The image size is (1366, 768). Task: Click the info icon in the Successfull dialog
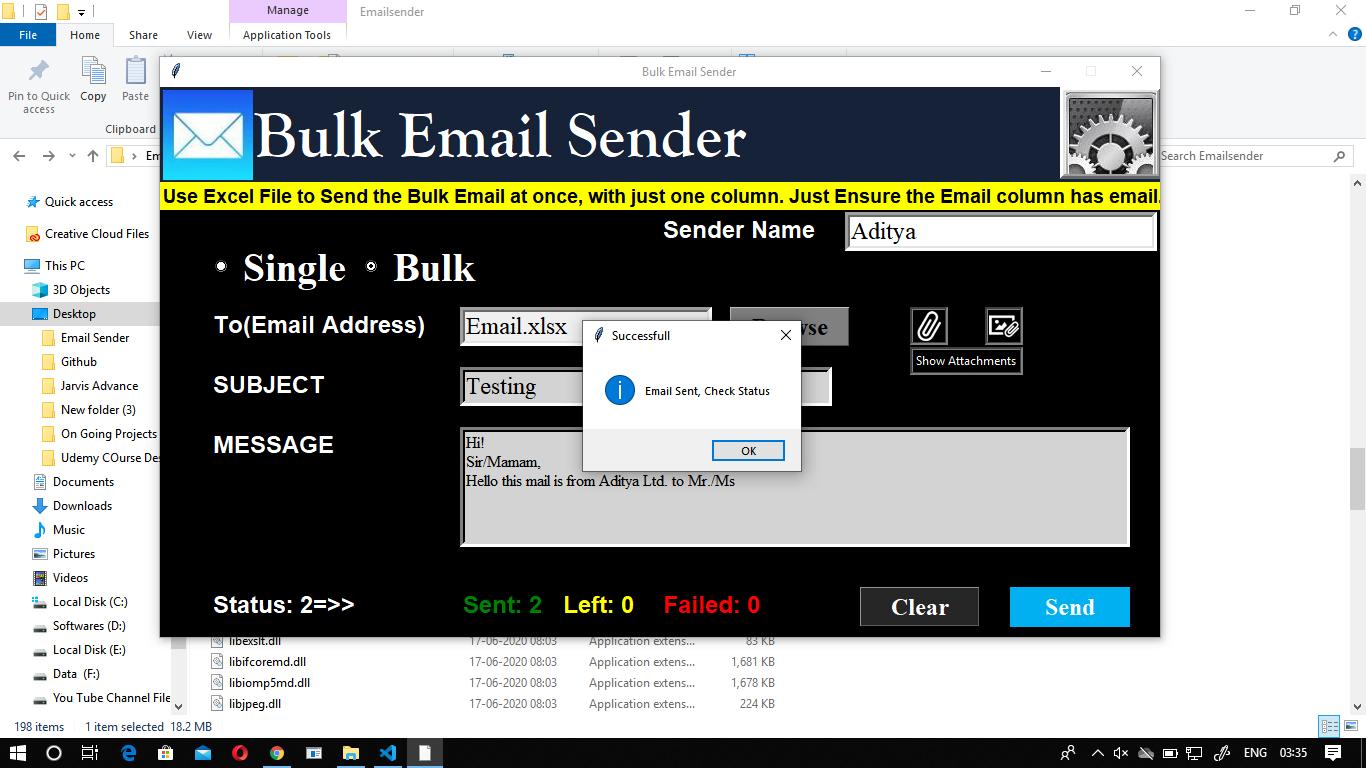[x=620, y=391]
